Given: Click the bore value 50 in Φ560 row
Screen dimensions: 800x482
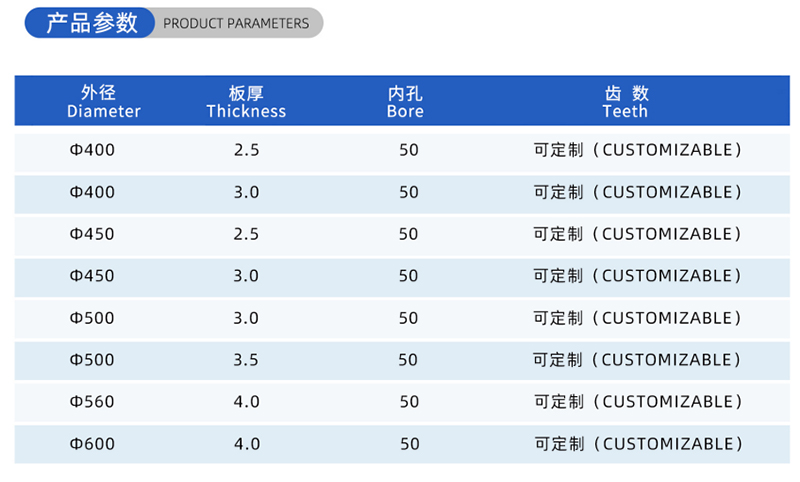Looking at the screenshot, I should (x=408, y=402).
